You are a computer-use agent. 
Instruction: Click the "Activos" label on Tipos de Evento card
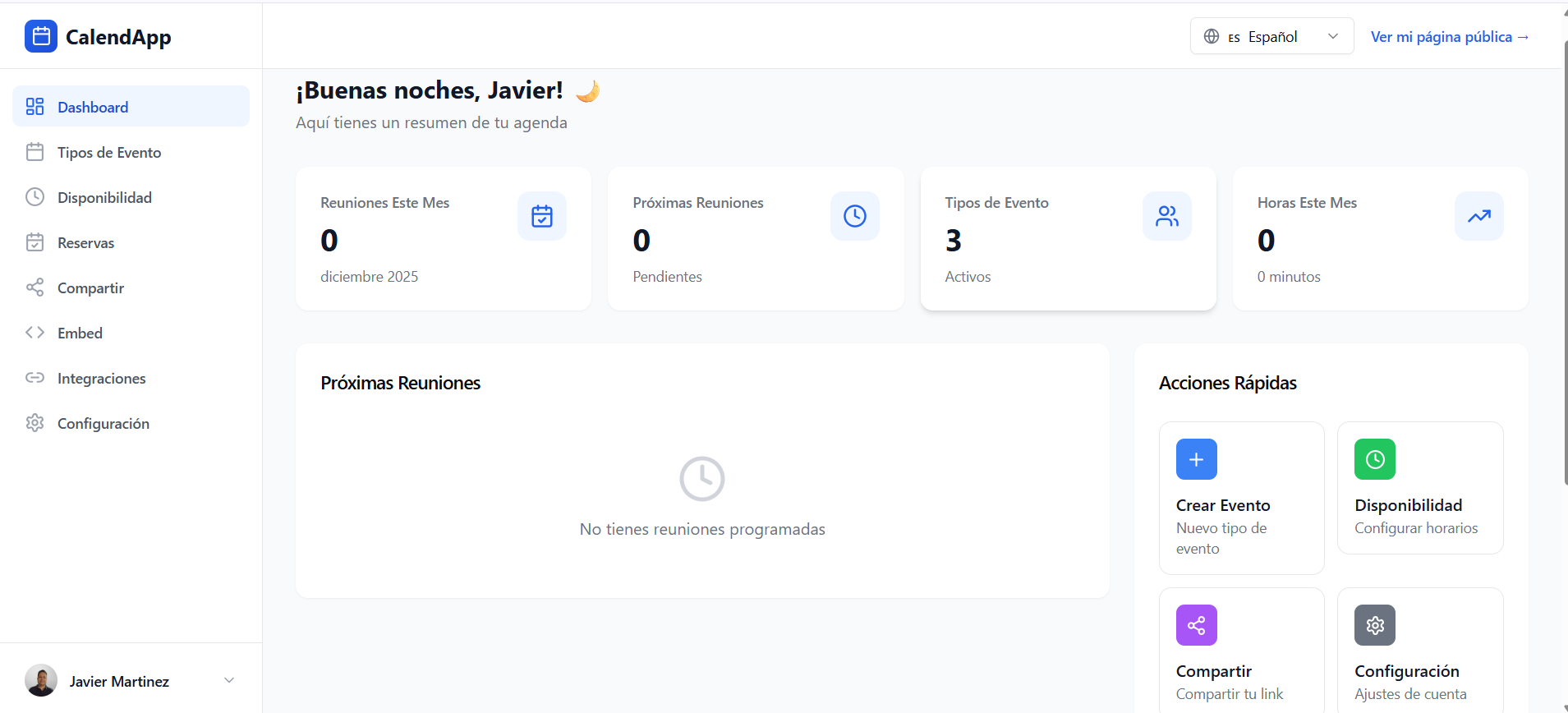coord(968,277)
